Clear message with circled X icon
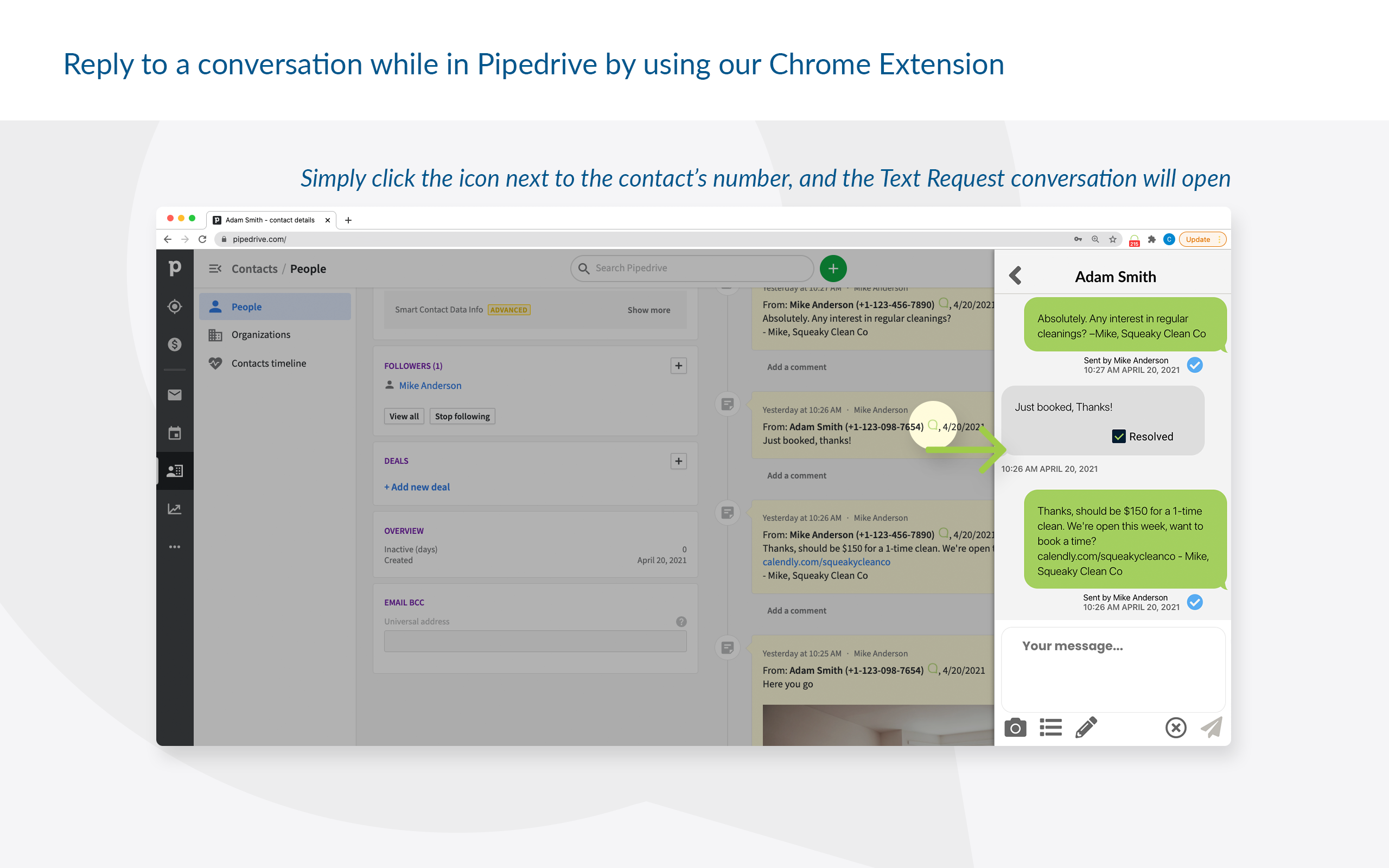Screen dimensions: 1389x868 tap(1175, 728)
